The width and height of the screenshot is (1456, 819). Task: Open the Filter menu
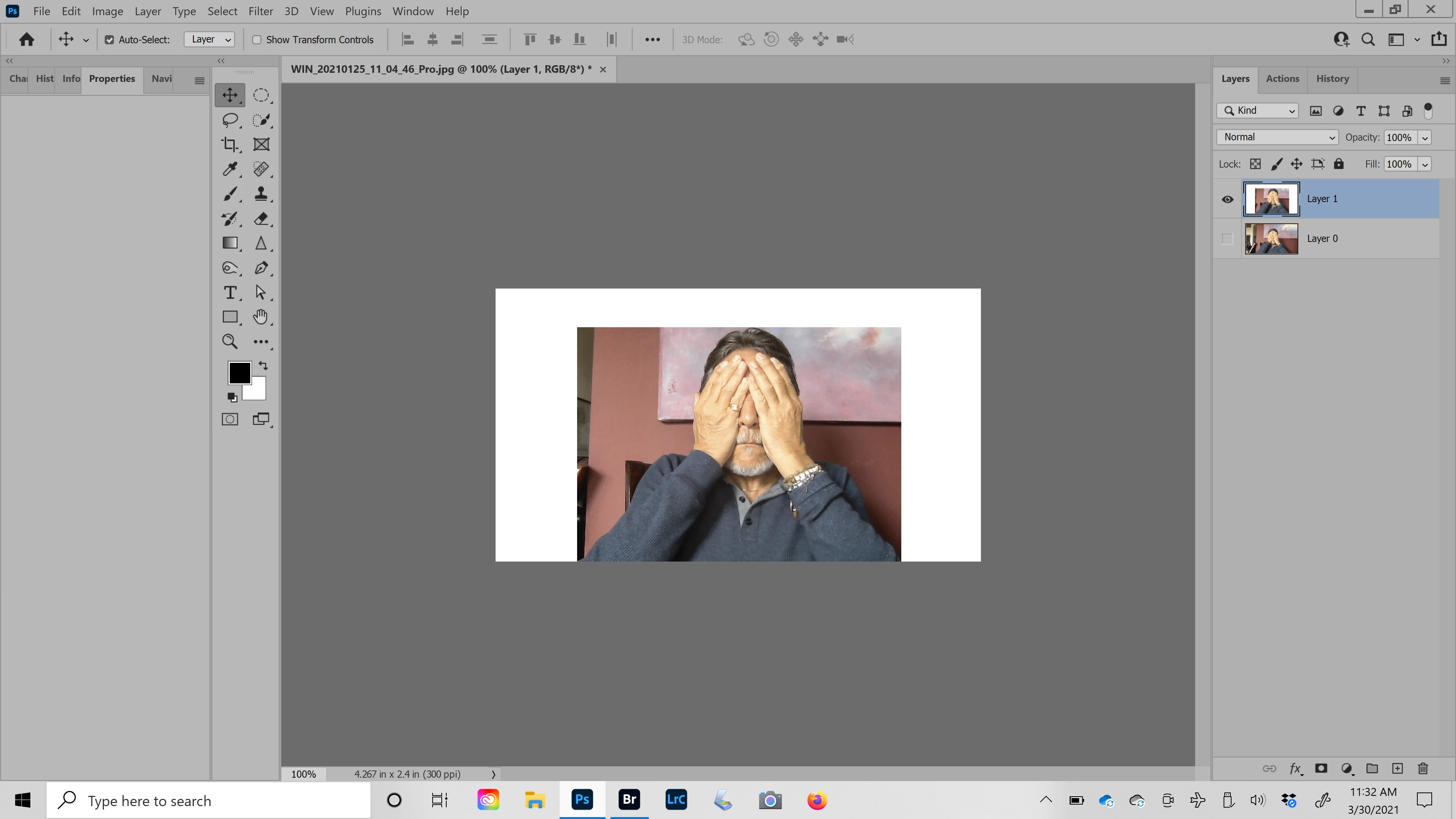pyautogui.click(x=260, y=11)
